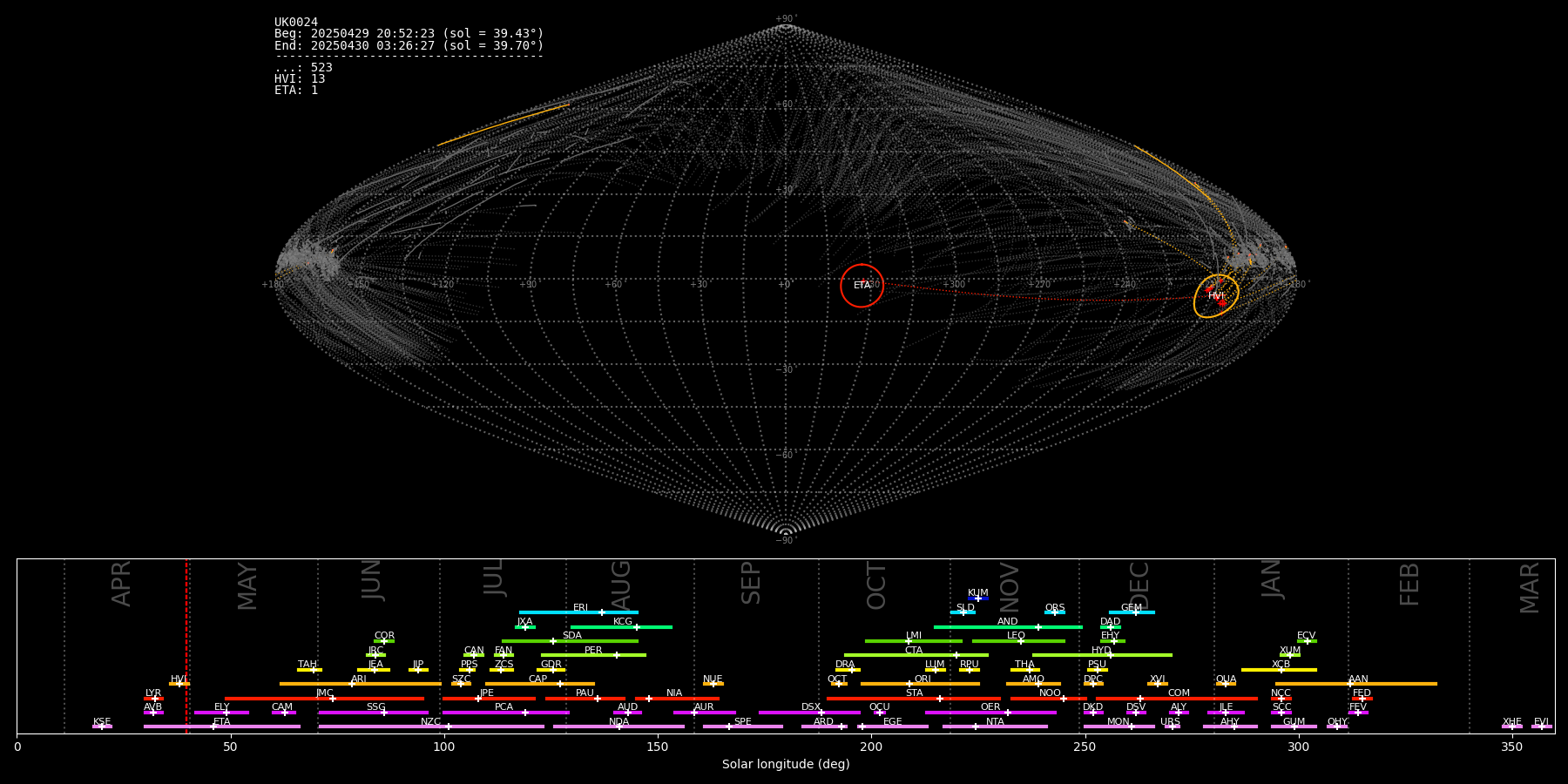Click the EVI shower label
Viewport: 1568px width, 784px height.
click(x=1541, y=722)
